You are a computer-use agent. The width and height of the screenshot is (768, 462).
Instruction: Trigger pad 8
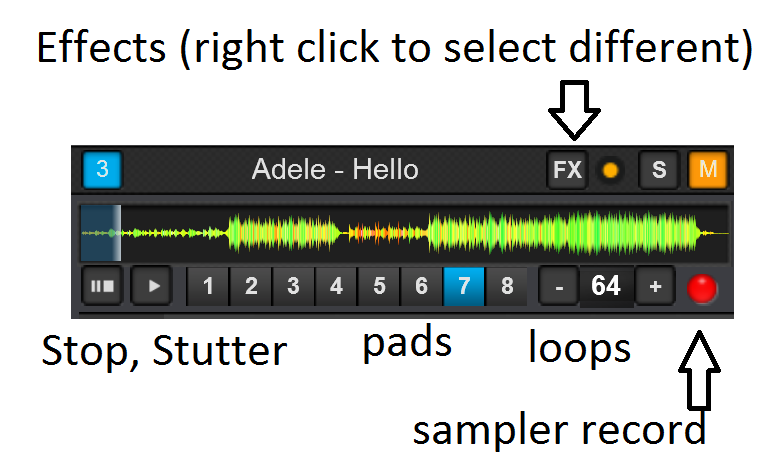coord(507,287)
